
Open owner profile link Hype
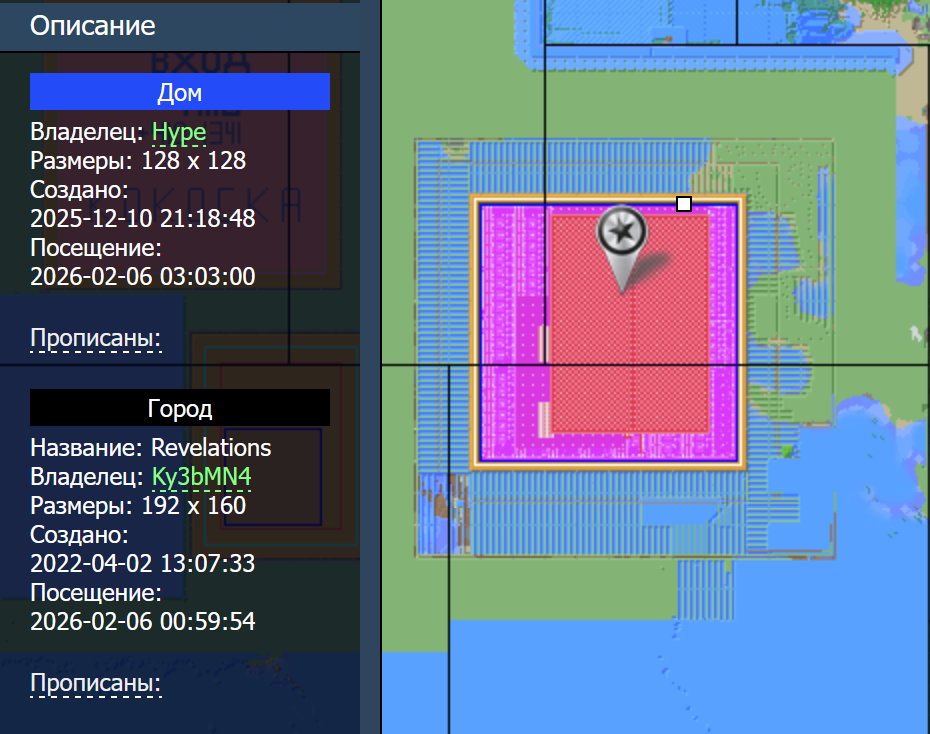click(x=179, y=132)
